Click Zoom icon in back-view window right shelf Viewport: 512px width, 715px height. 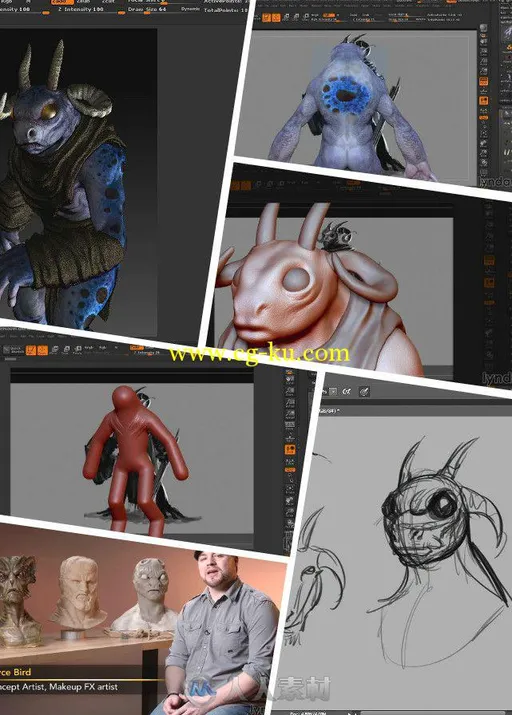click(484, 52)
